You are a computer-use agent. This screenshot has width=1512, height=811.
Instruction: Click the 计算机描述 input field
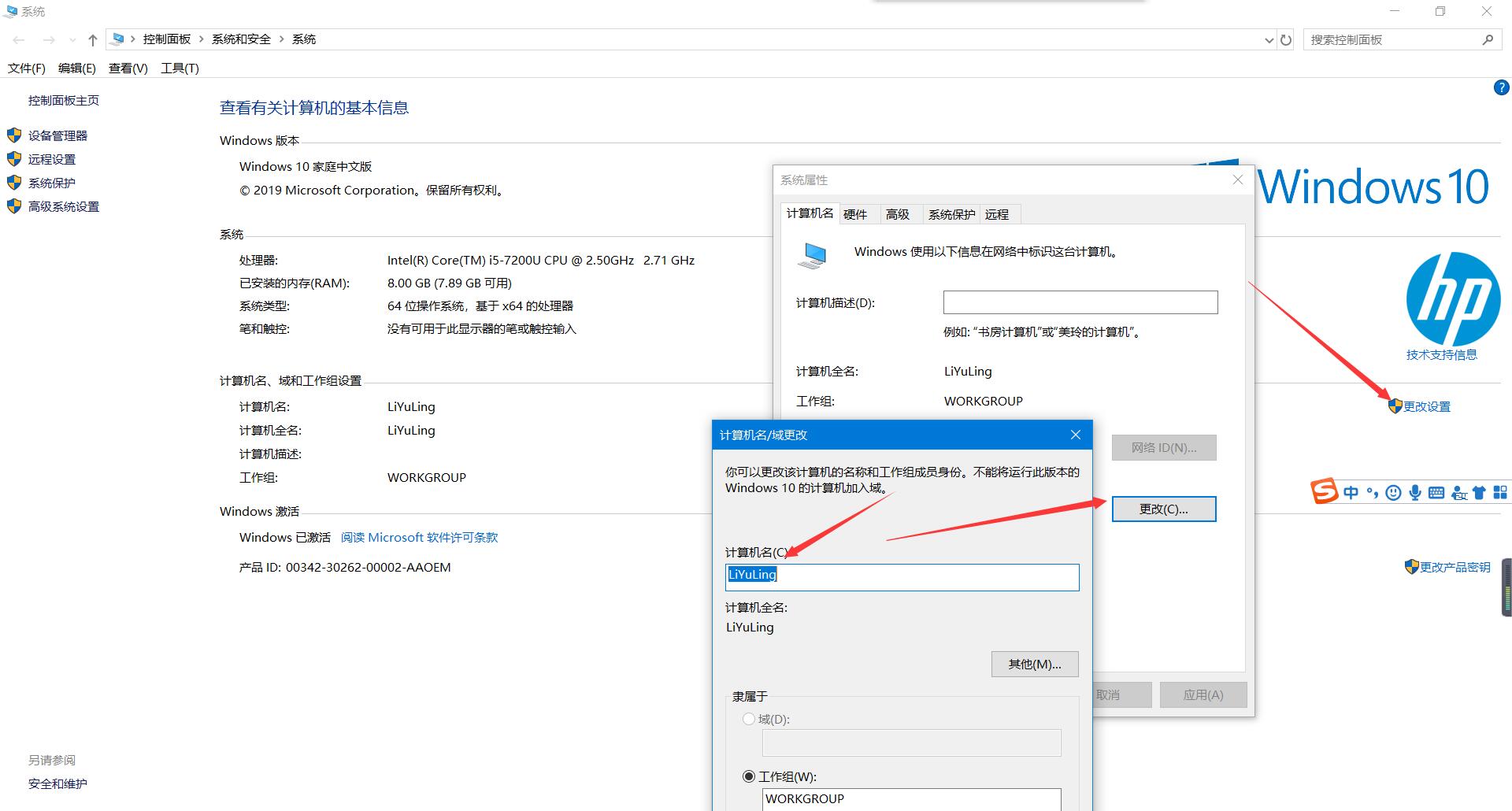pos(1080,302)
